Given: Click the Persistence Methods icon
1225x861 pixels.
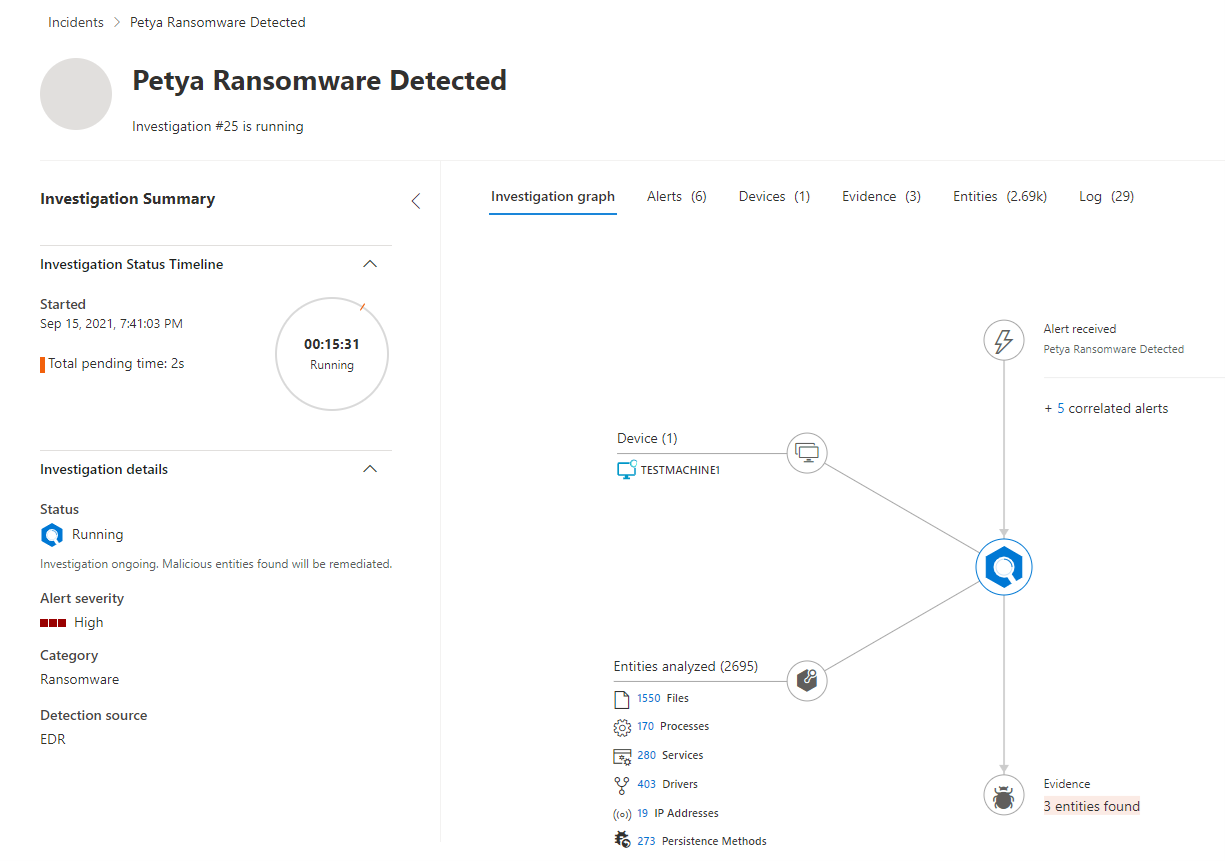Looking at the screenshot, I should click(x=622, y=838).
